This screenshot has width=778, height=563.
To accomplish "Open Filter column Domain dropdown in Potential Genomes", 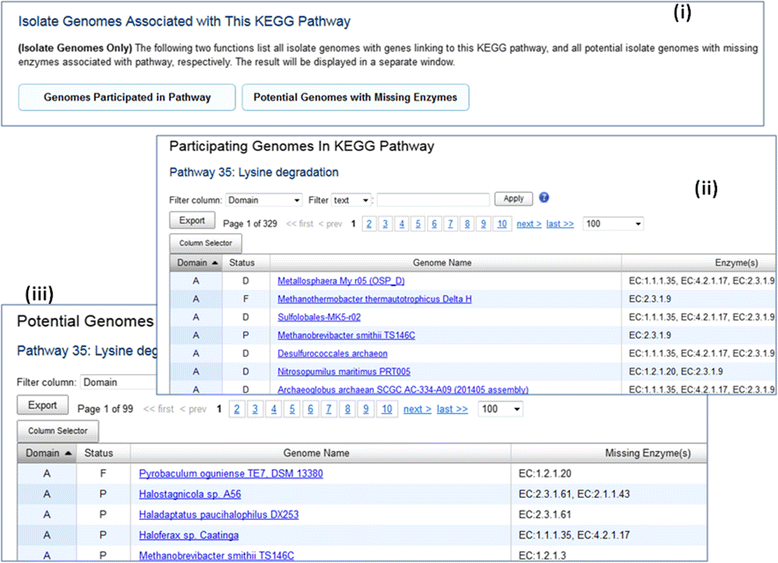I will pyautogui.click(x=119, y=382).
